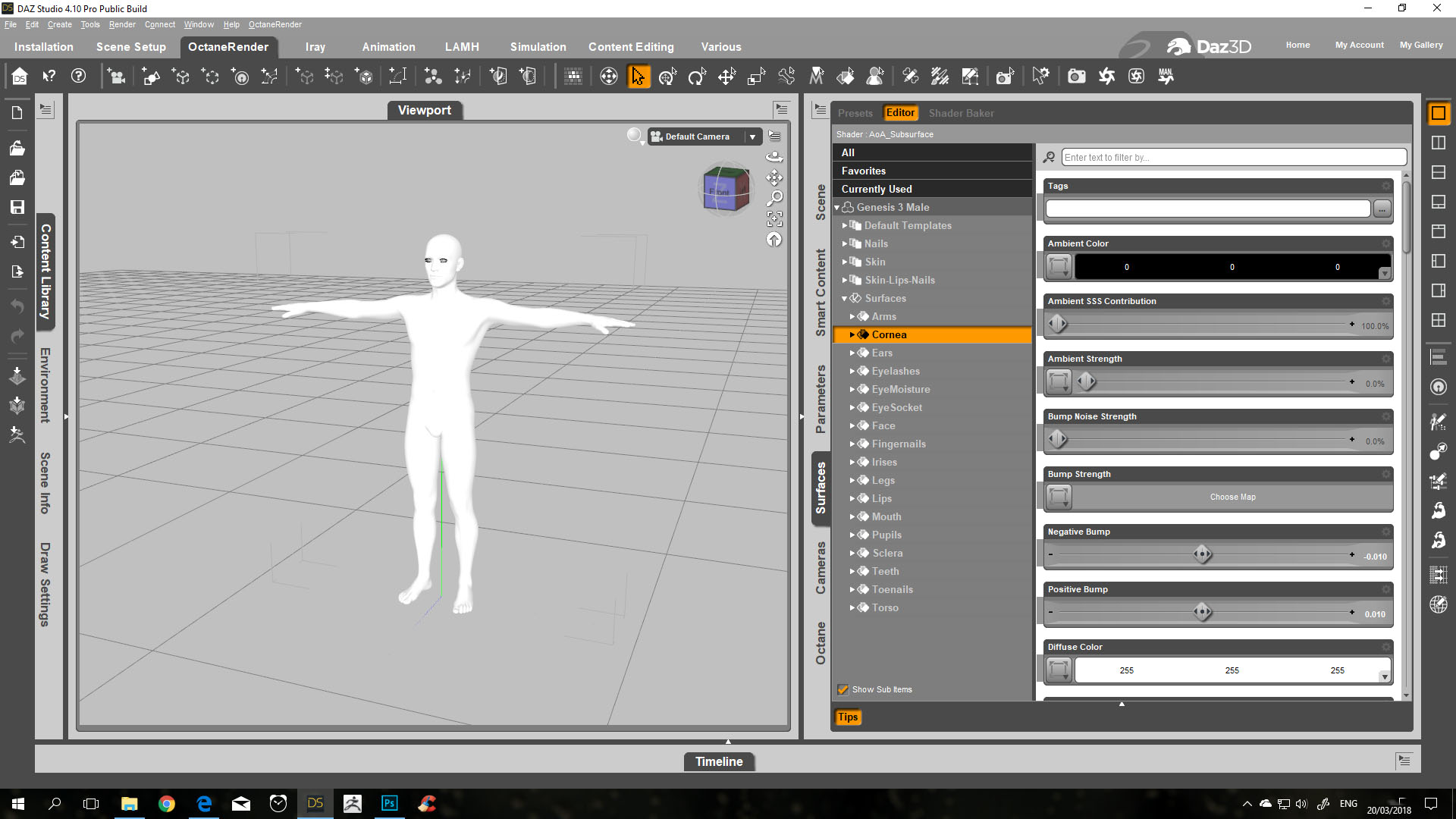
Task: Select the Node Selection arrow tool
Action: point(639,77)
